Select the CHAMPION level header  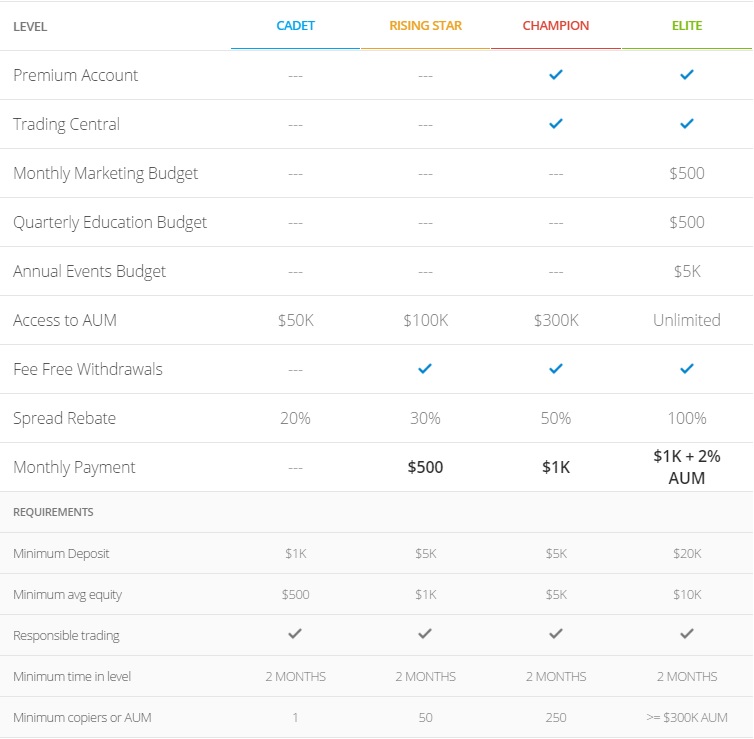point(556,25)
